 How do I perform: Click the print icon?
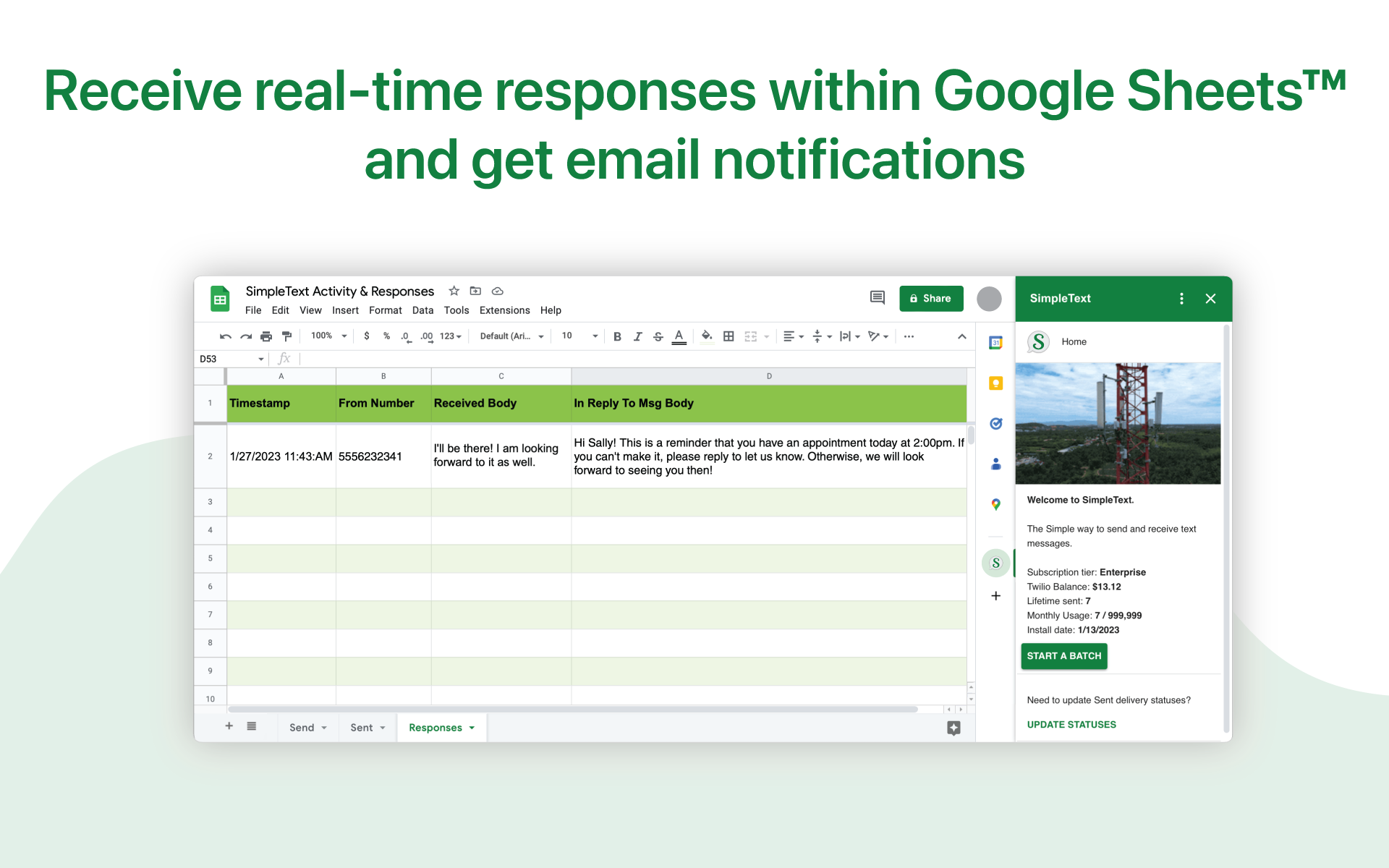tap(266, 336)
